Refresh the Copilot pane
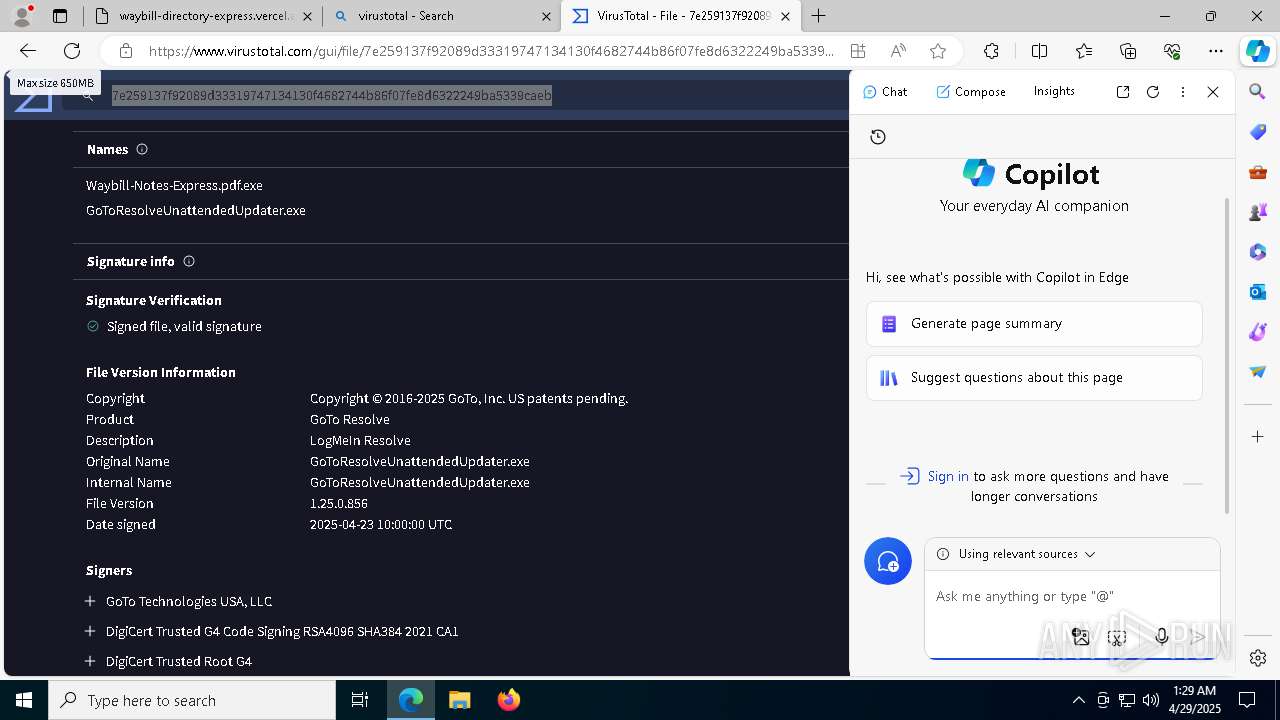Viewport: 1280px width, 720px height. click(1153, 91)
